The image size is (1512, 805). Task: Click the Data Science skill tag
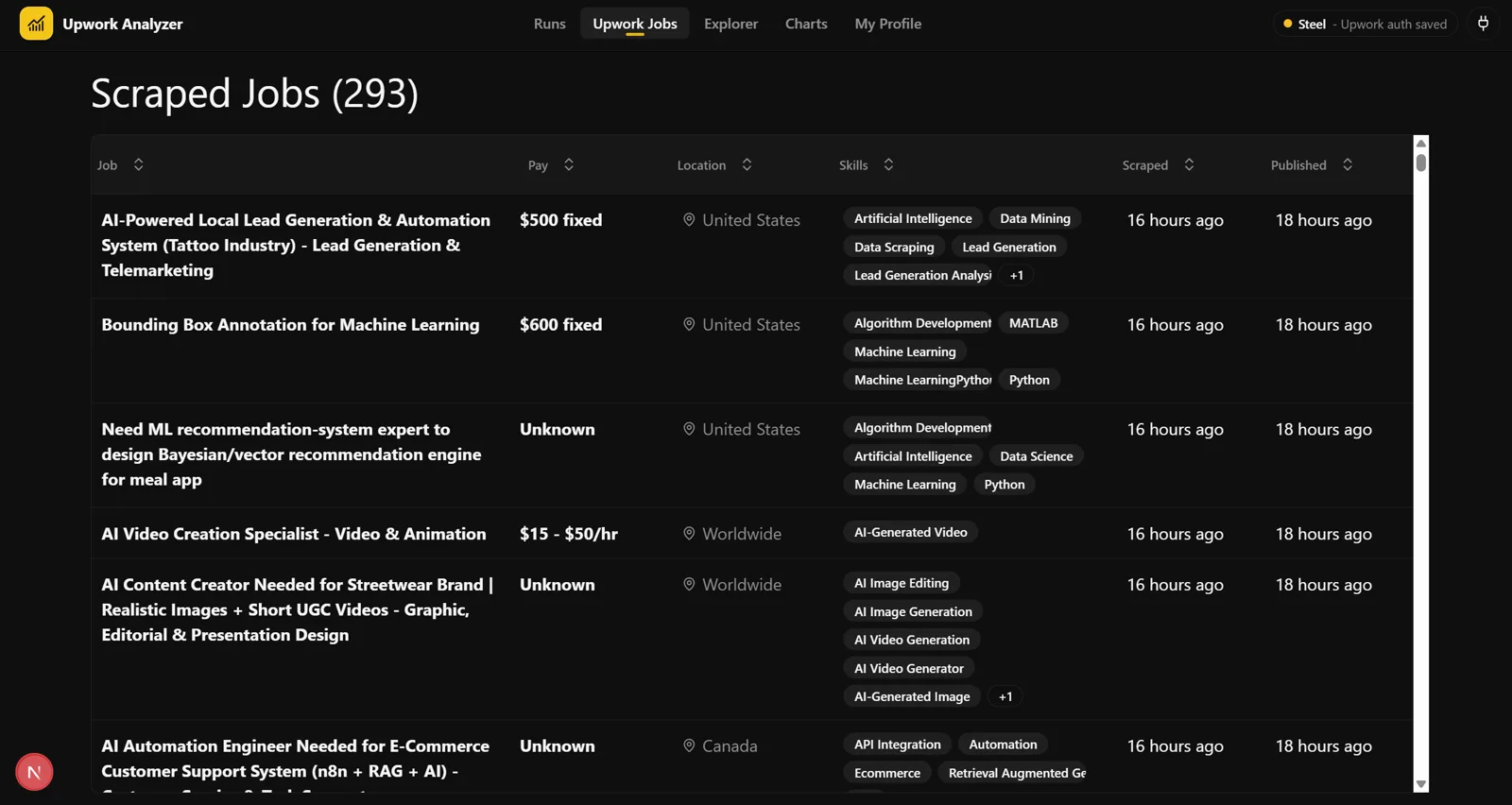(1037, 455)
